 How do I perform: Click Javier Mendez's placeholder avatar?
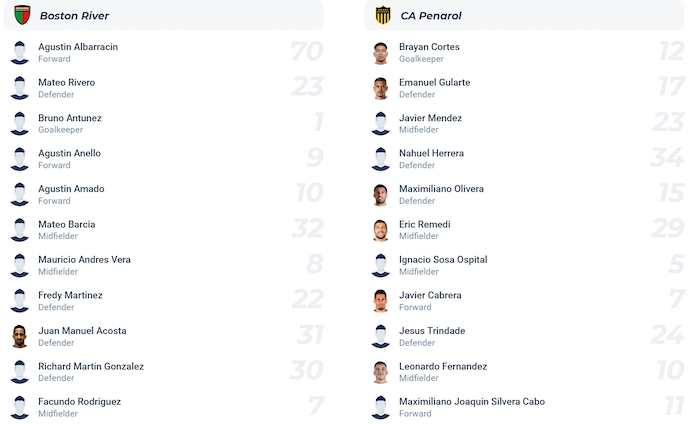pos(380,124)
